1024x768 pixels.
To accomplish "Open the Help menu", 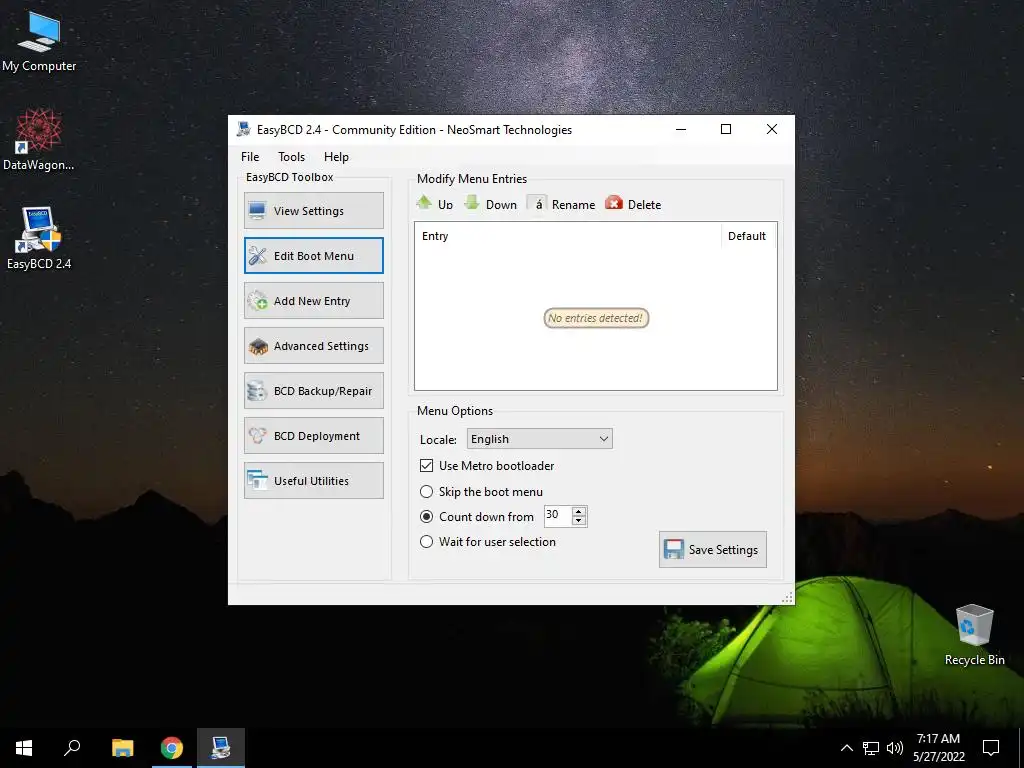I will click(336, 157).
